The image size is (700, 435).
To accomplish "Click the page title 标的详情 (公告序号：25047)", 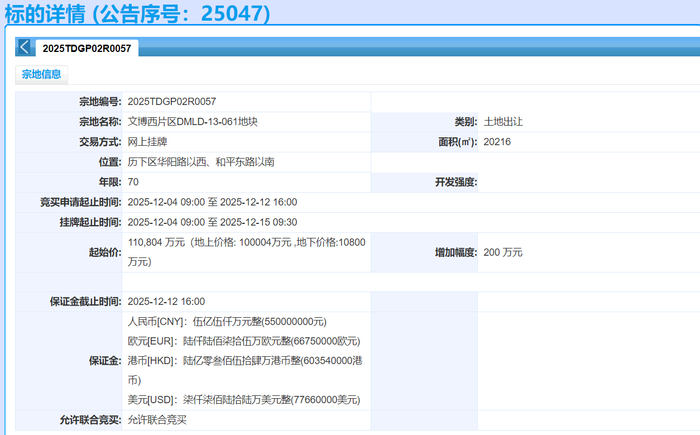I will (138, 13).
